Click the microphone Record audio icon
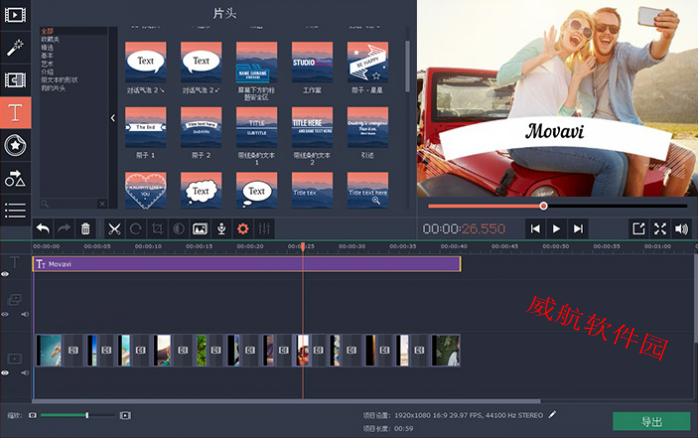This screenshot has width=698, height=438. pyautogui.click(x=221, y=229)
